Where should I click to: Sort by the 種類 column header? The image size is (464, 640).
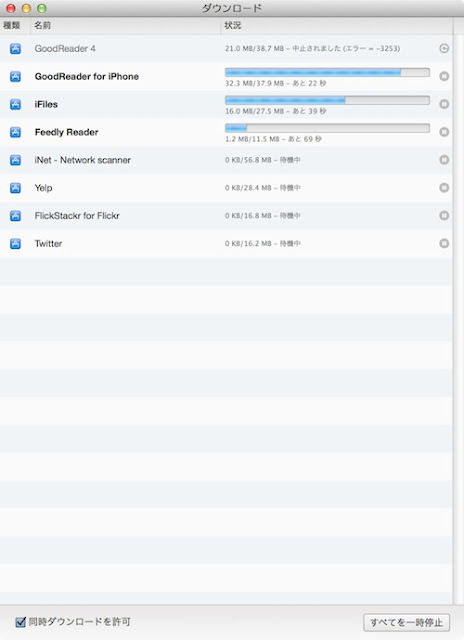click(x=15, y=25)
